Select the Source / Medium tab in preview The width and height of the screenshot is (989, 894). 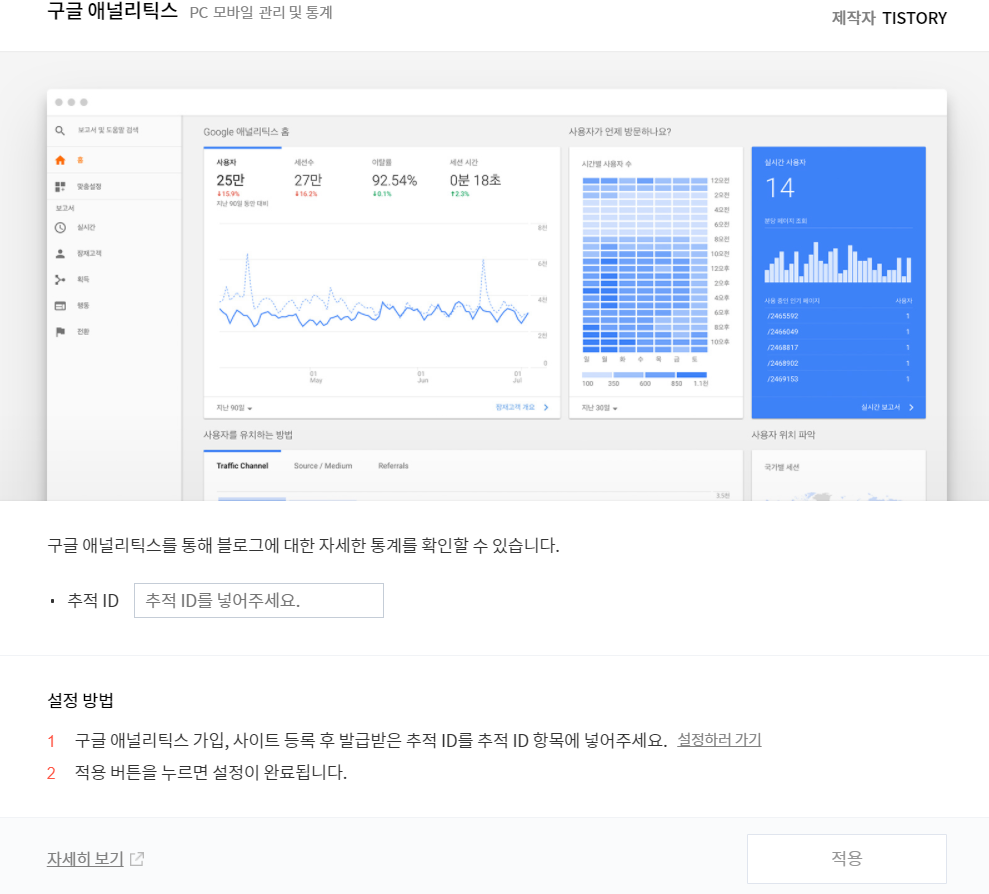tap(323, 466)
